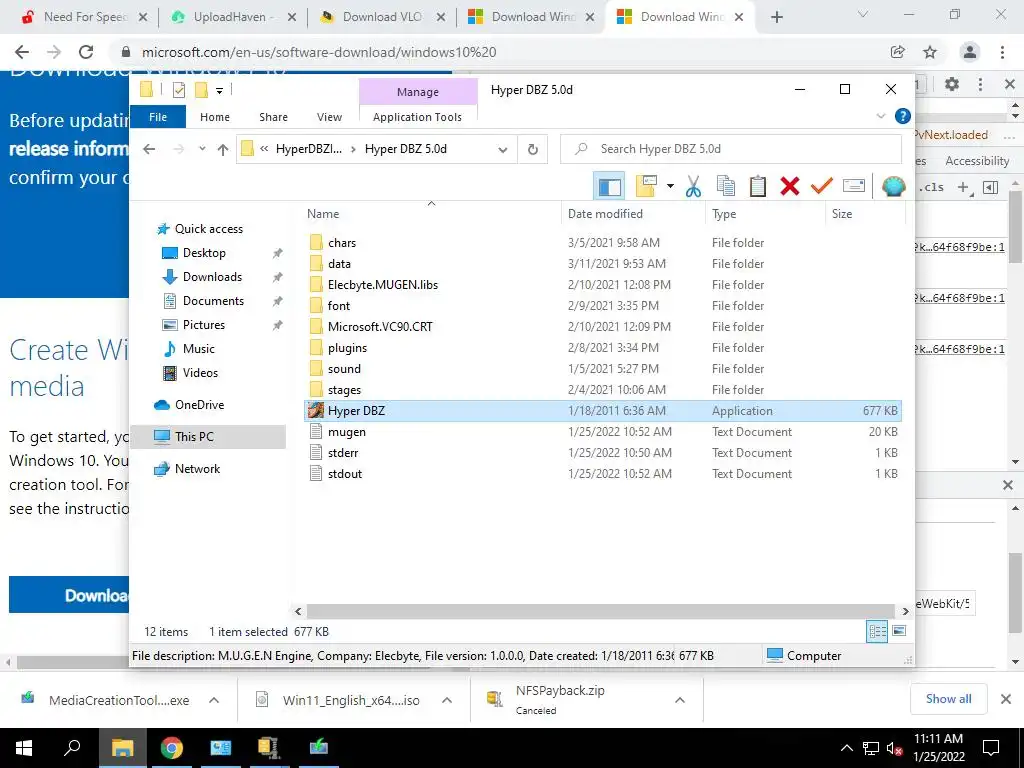This screenshot has width=1024, height=768.
Task: Cut the selection with the scissors icon
Action: coord(694,187)
